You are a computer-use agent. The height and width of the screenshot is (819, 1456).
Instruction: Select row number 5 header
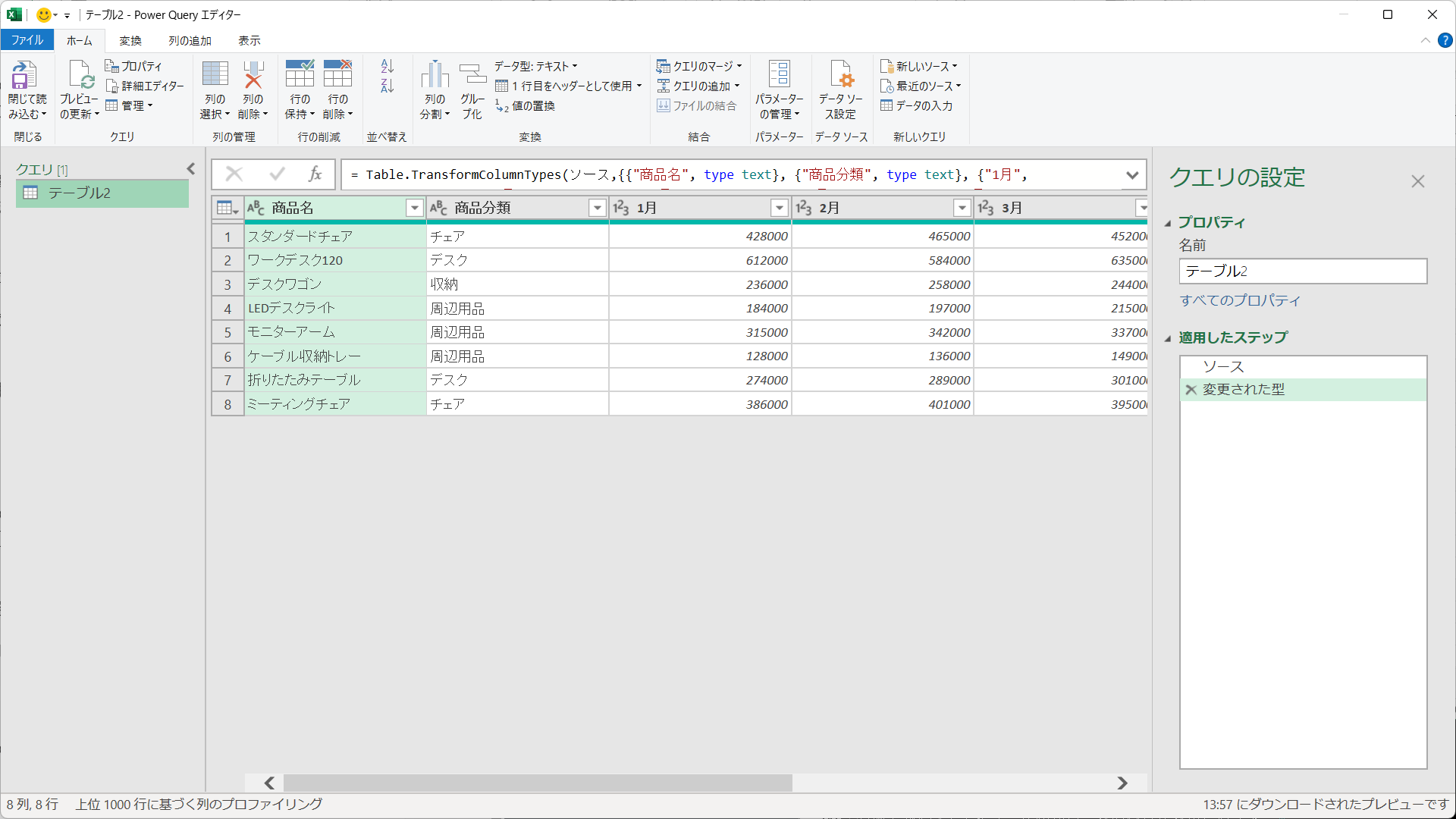click(227, 332)
